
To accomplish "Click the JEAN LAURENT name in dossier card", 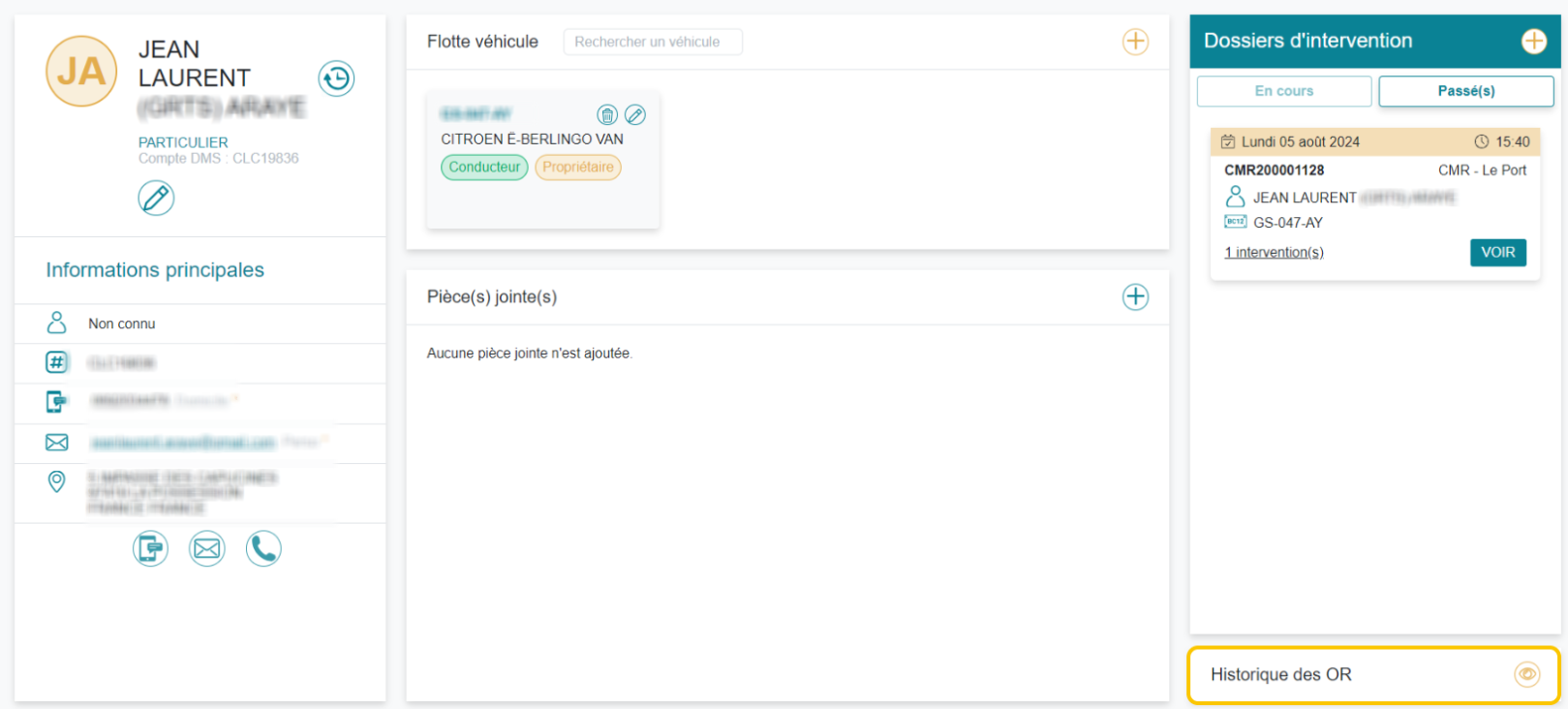I will (x=1305, y=198).
